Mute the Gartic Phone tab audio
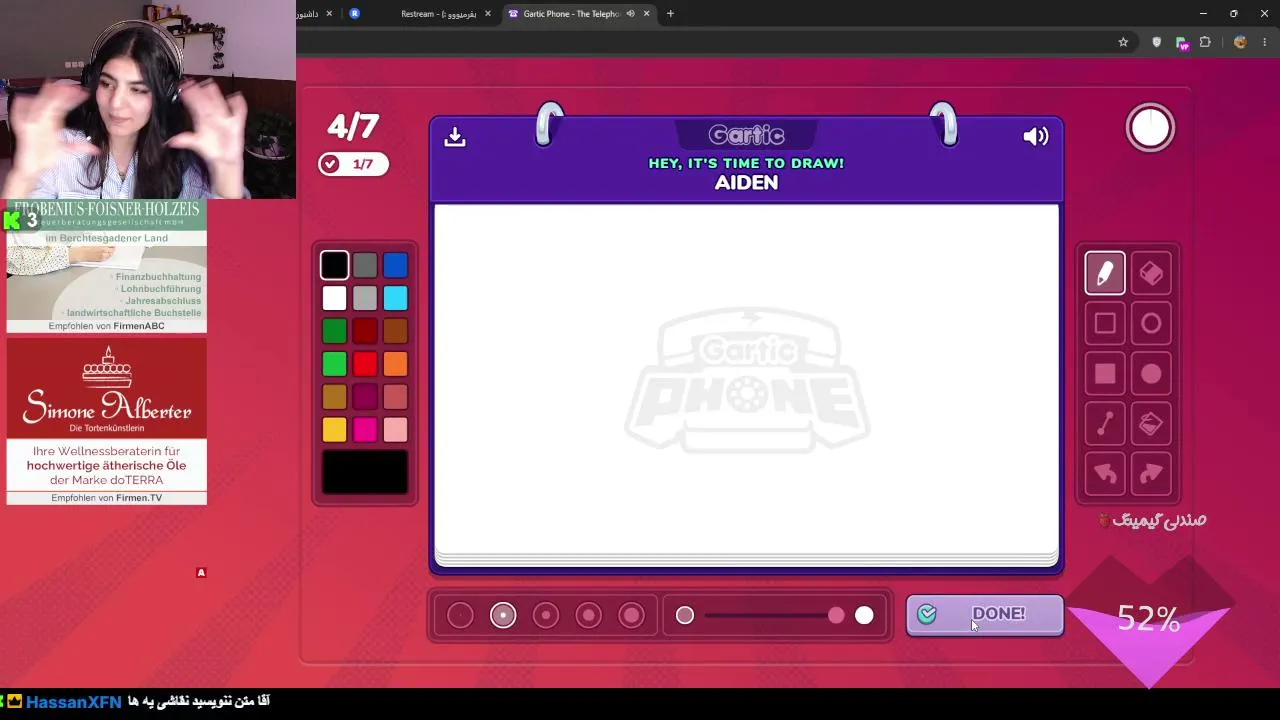The image size is (1280, 720). point(630,14)
